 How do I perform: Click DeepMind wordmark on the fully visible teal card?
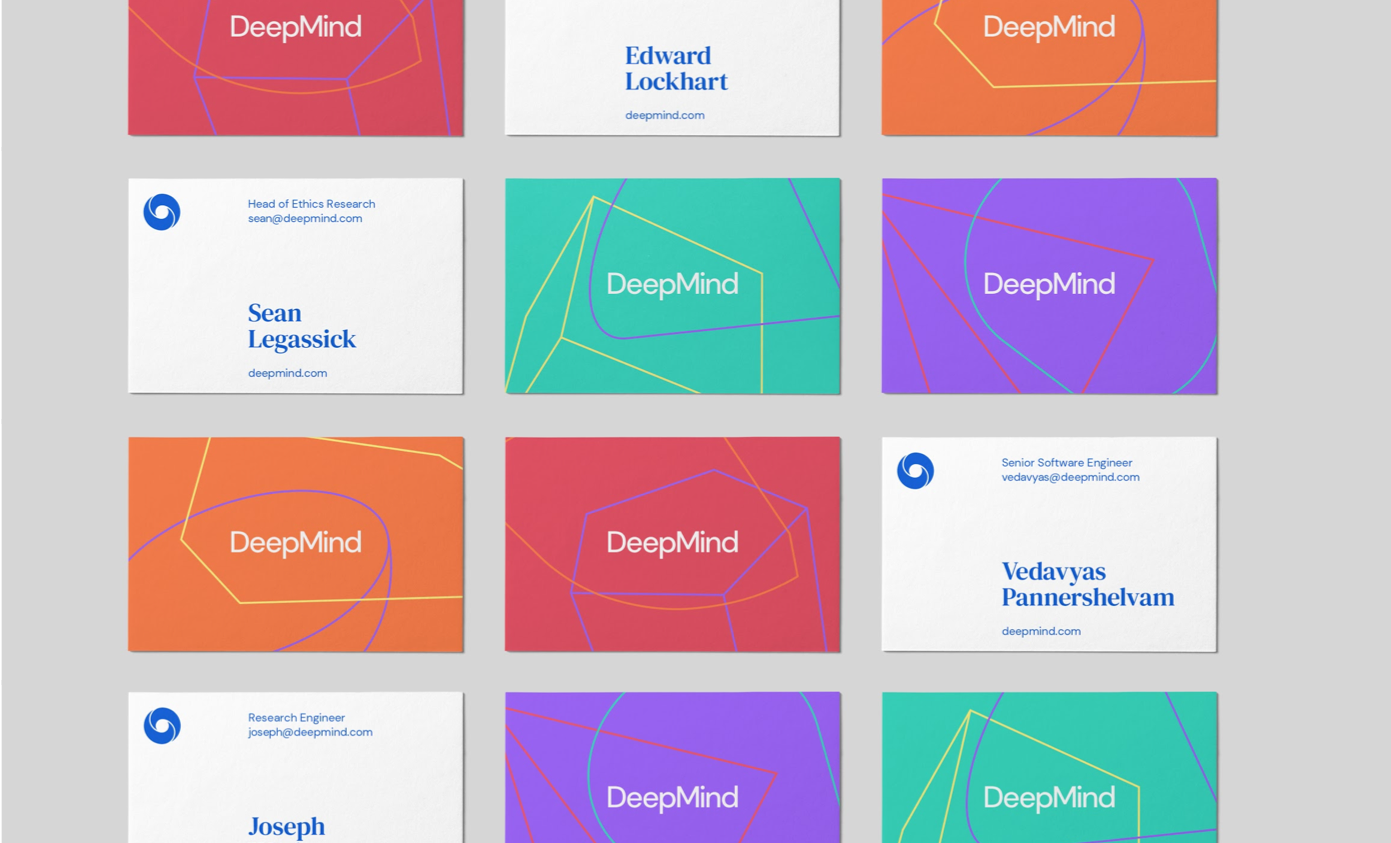click(672, 284)
